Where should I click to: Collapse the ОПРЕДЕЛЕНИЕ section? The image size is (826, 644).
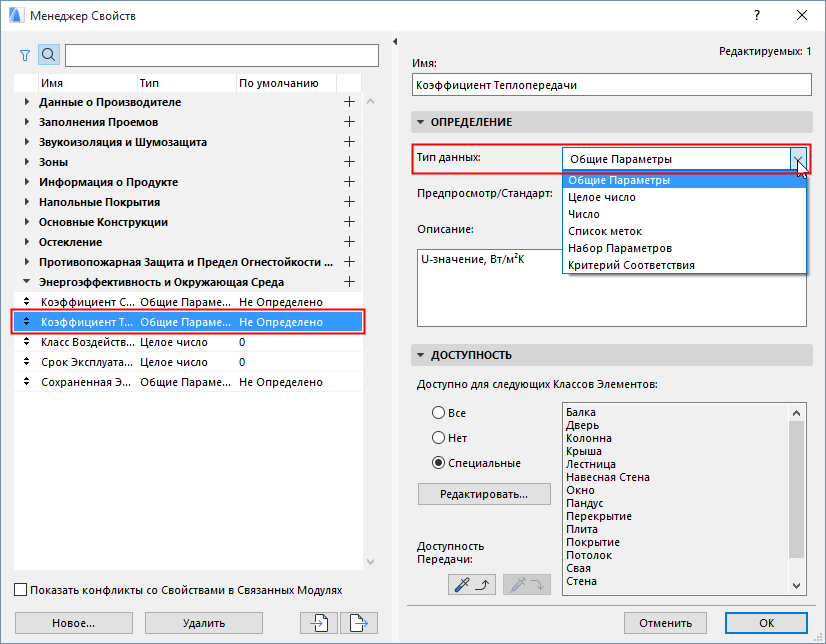[x=420, y=122]
